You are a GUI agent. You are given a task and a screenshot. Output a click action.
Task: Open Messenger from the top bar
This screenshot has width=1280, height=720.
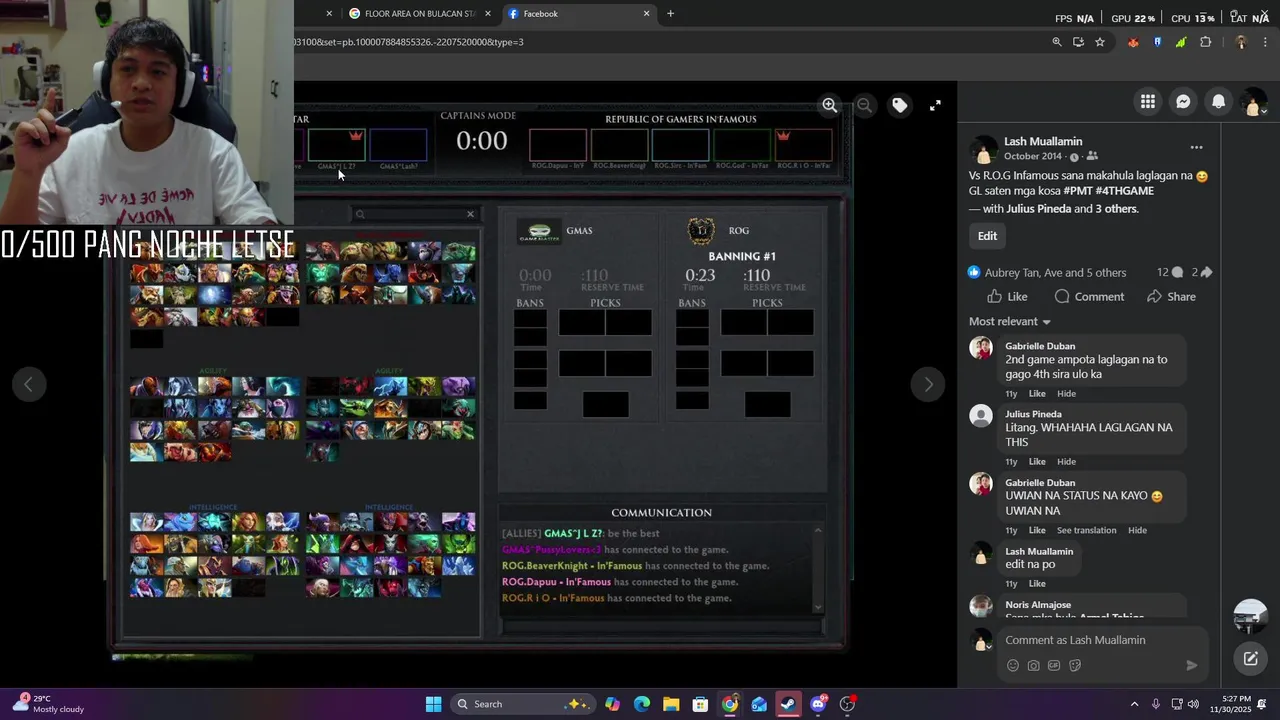(1183, 101)
